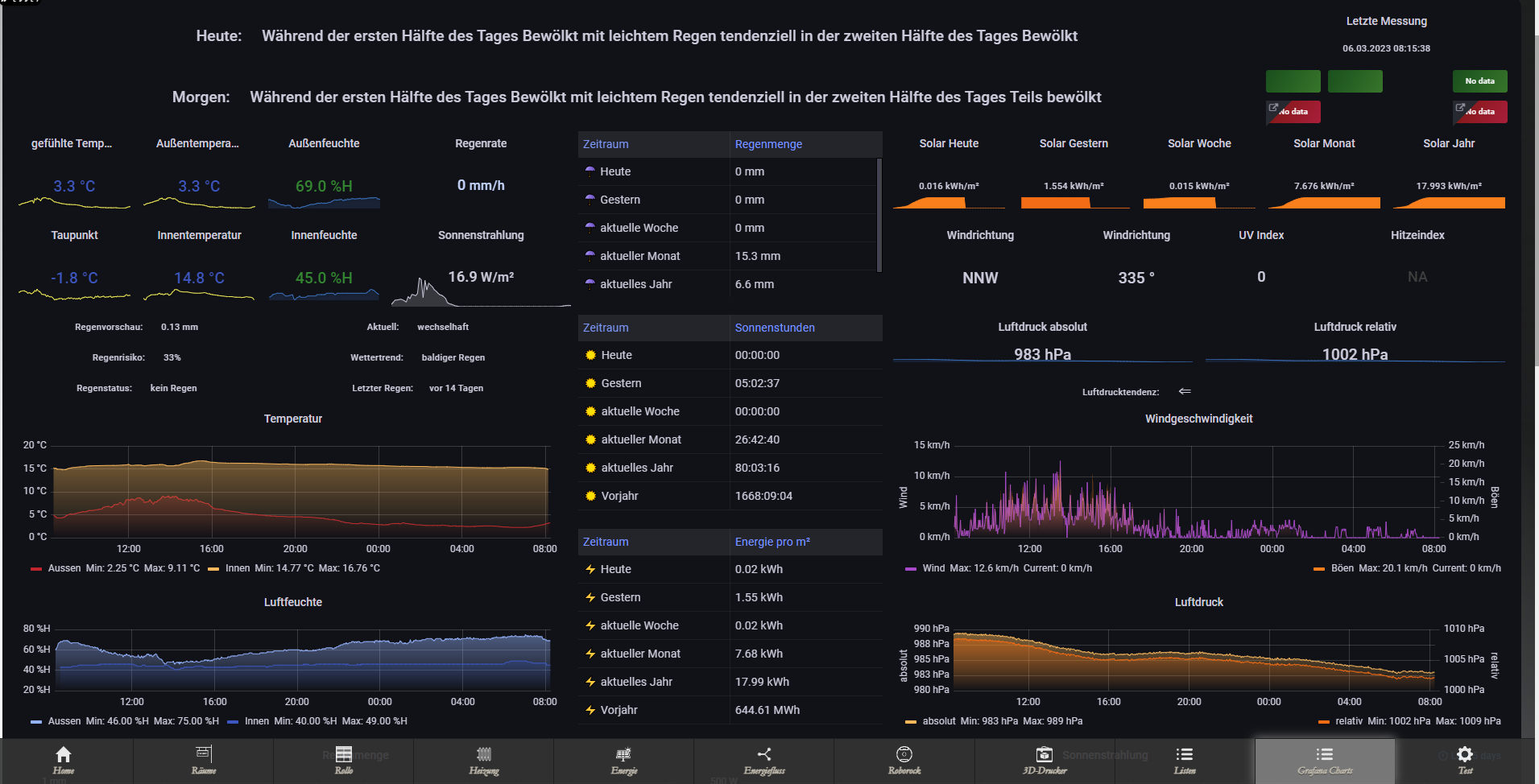This screenshot has height=784, width=1539.
Task: Click the umbrella icon beside Heute rain row
Action: pos(590,171)
